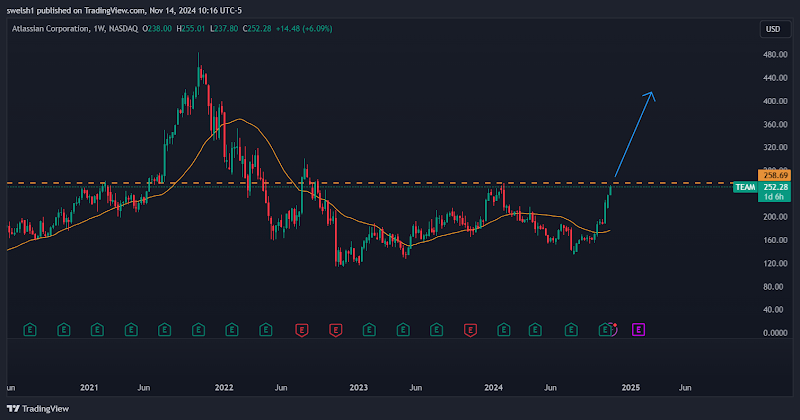Viewport: 800px width, 420px height.
Task: Click the 400.00 price axis label
Action: 775,101
